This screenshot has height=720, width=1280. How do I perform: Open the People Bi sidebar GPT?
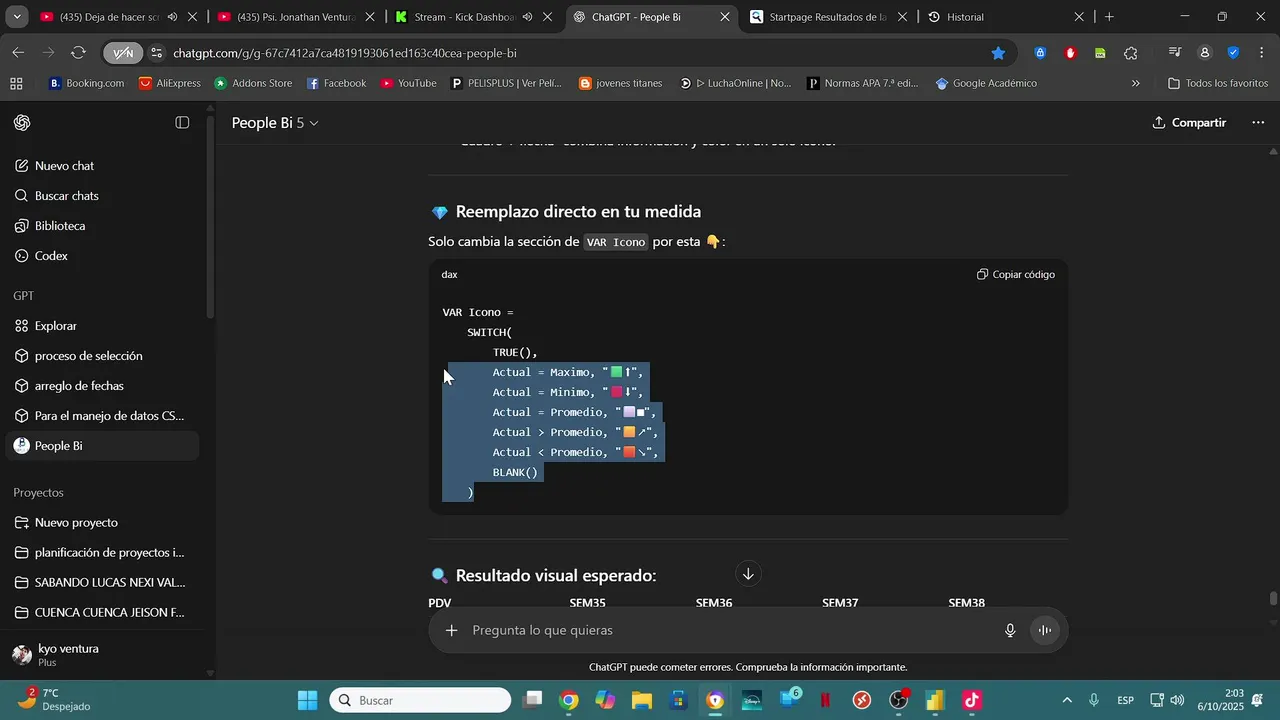(102, 446)
